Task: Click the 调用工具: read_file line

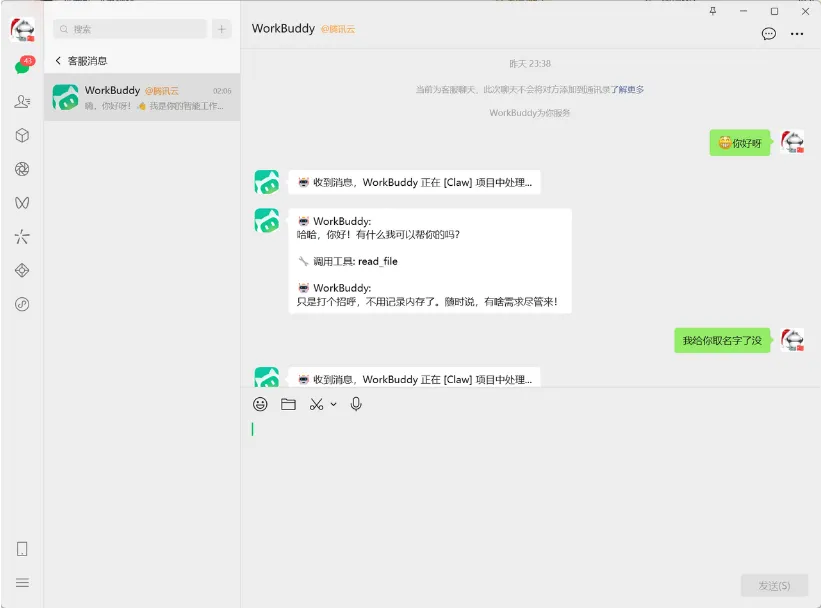Action: click(x=348, y=261)
